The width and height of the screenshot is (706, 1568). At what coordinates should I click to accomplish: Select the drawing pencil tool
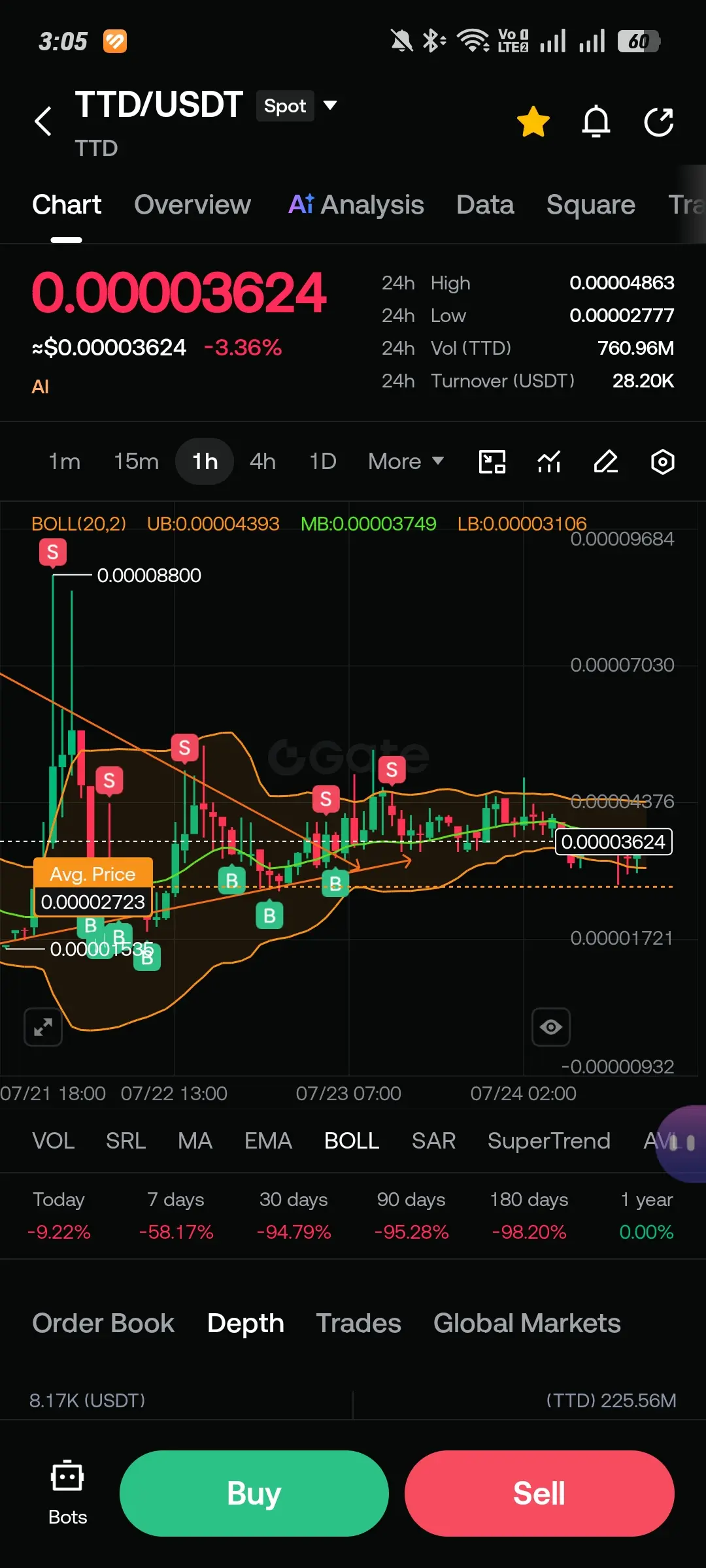(606, 462)
